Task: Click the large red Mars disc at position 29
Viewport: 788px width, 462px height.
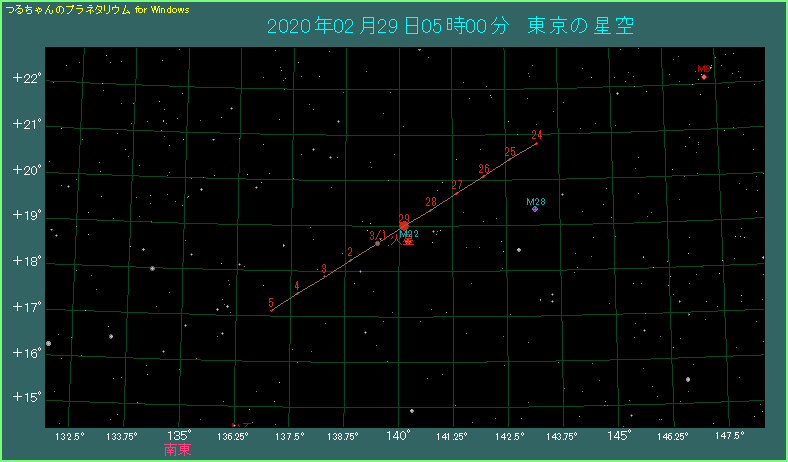Action: (404, 227)
